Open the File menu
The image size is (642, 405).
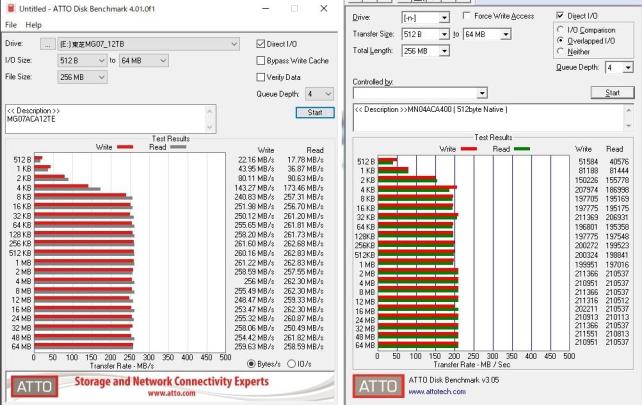11,25
